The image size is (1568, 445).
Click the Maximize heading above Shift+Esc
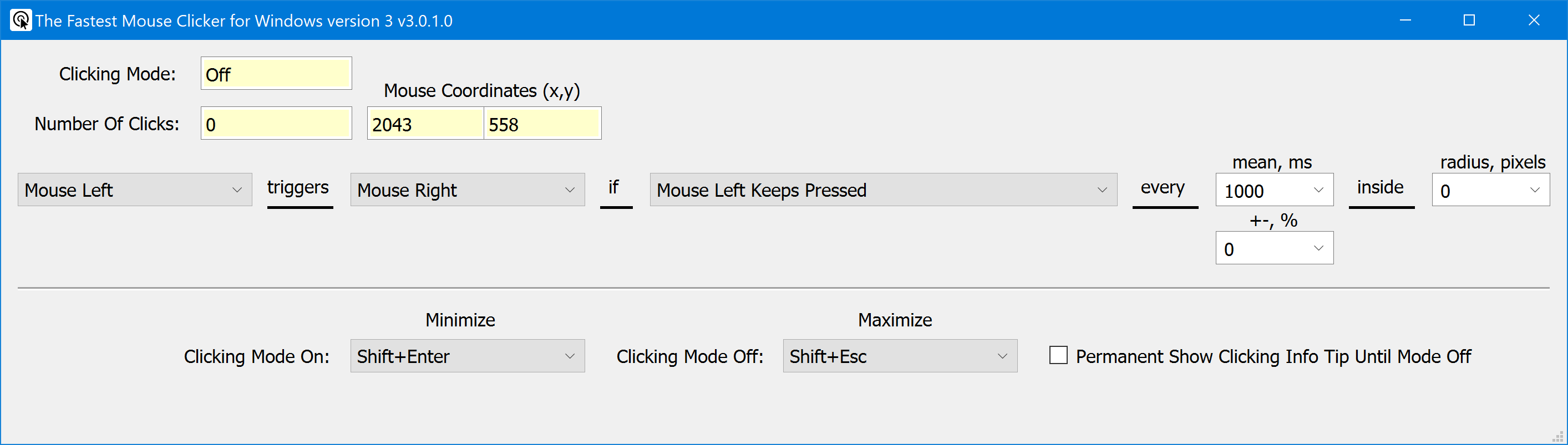(894, 319)
